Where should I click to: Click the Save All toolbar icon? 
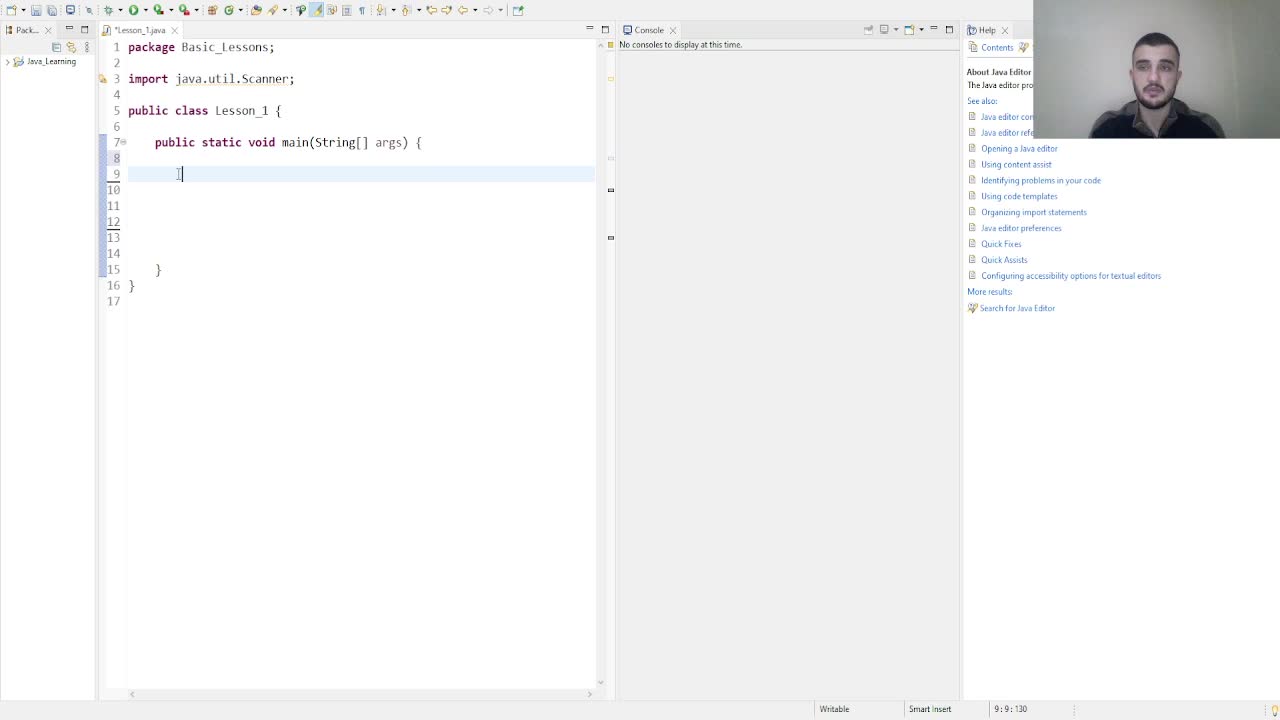pos(52,10)
